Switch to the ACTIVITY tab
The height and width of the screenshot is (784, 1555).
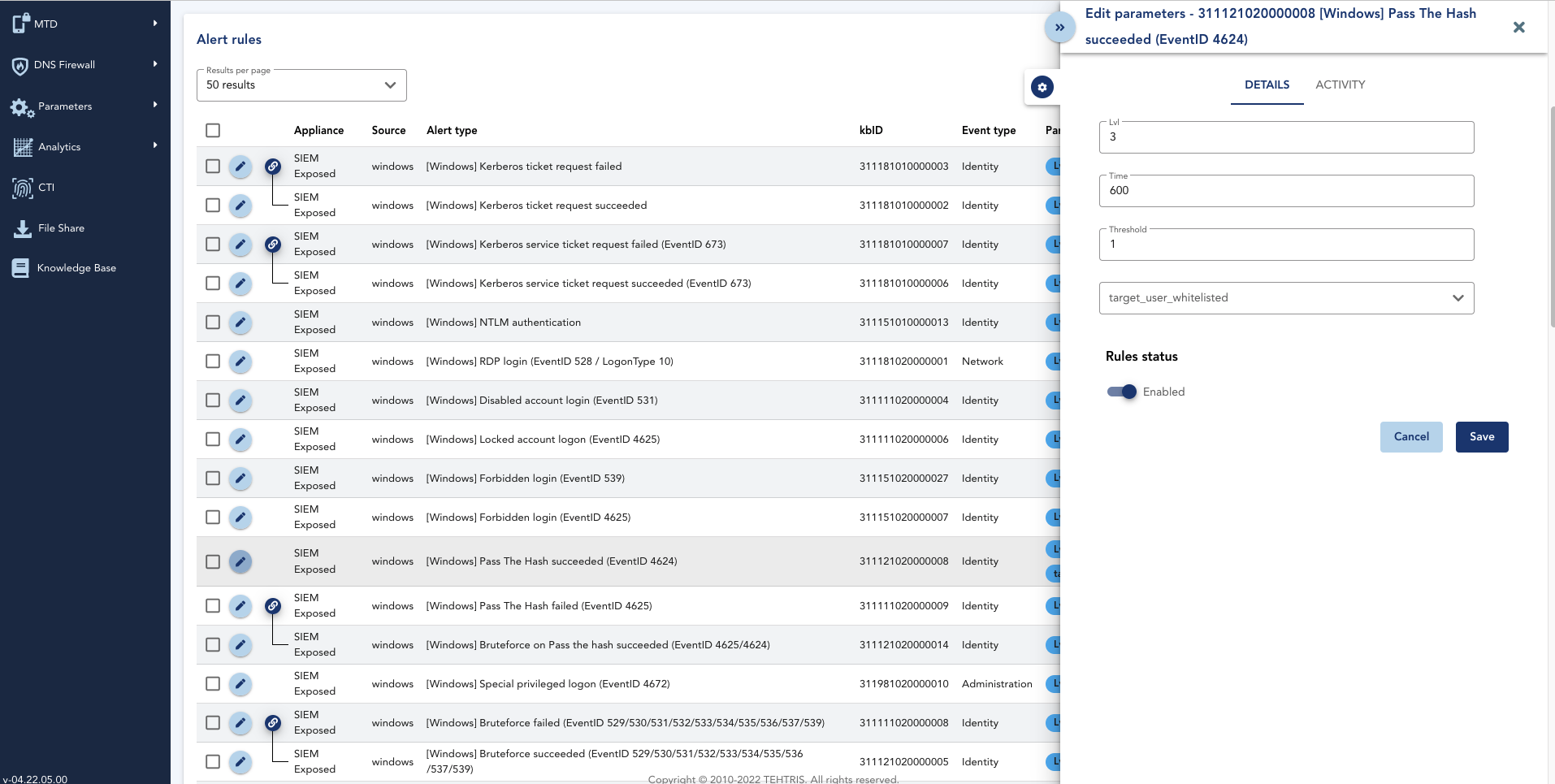1341,84
